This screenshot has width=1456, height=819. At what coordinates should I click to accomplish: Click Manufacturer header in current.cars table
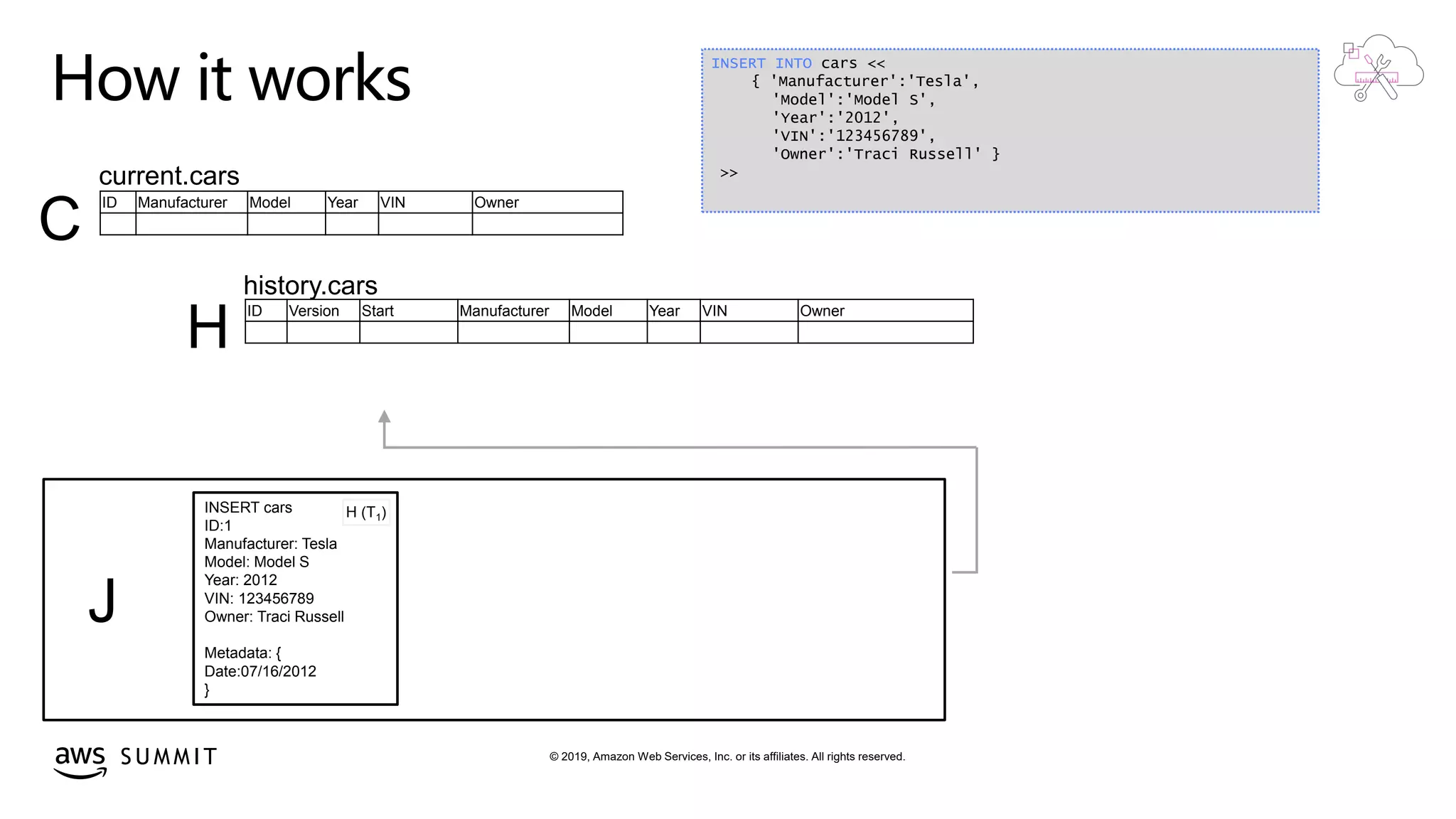(183, 203)
